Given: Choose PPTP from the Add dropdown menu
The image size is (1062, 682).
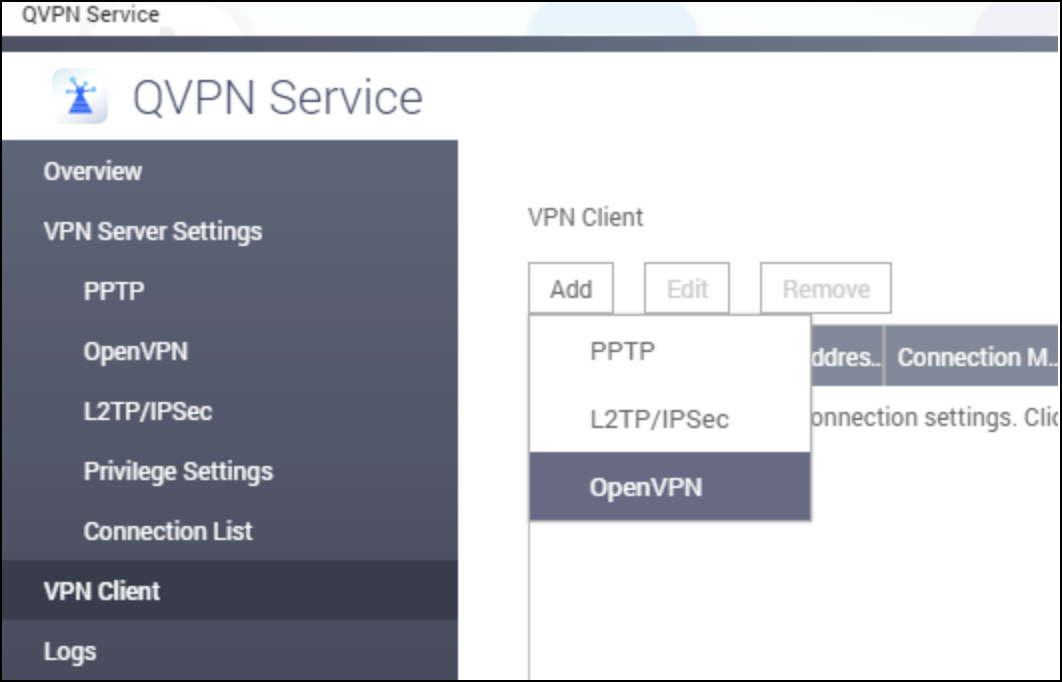Looking at the screenshot, I should [622, 351].
